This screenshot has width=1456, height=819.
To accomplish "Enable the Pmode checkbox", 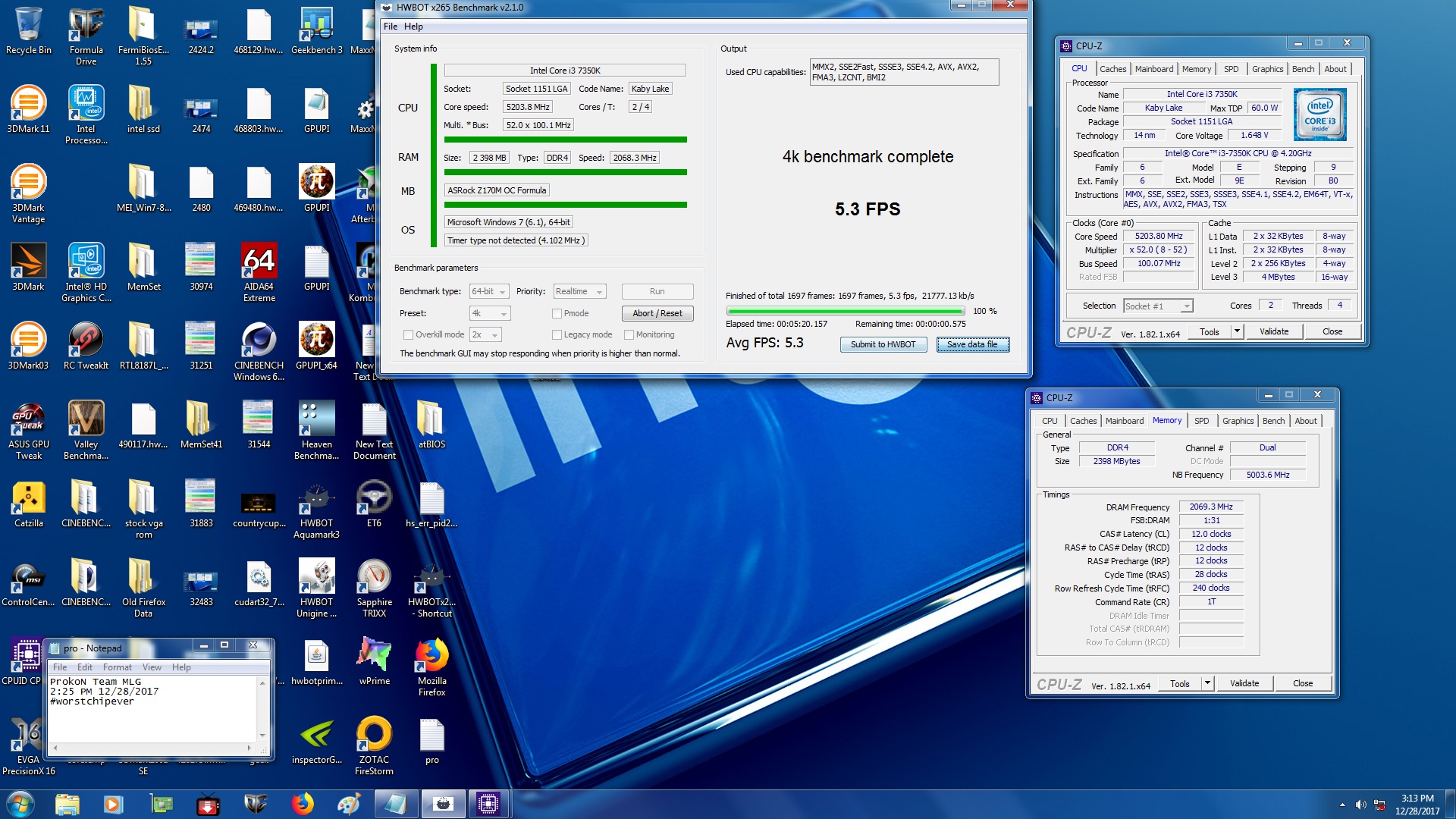I will tap(557, 313).
